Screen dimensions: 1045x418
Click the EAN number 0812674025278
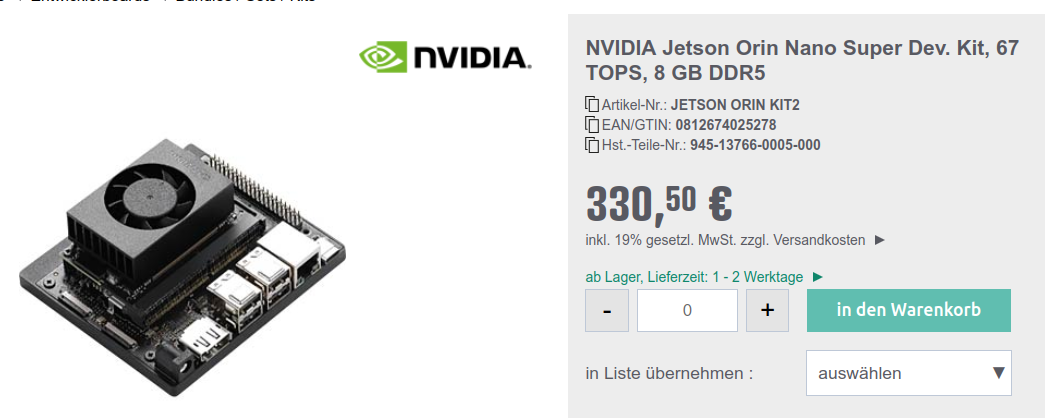[726, 125]
